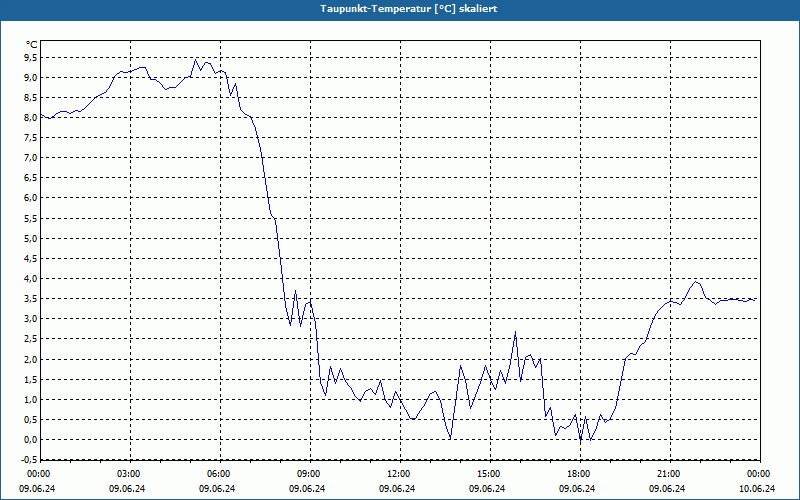The image size is (800, 500).
Task: Pick the '1,0' y-axis tick label
Action: [x=31, y=399]
